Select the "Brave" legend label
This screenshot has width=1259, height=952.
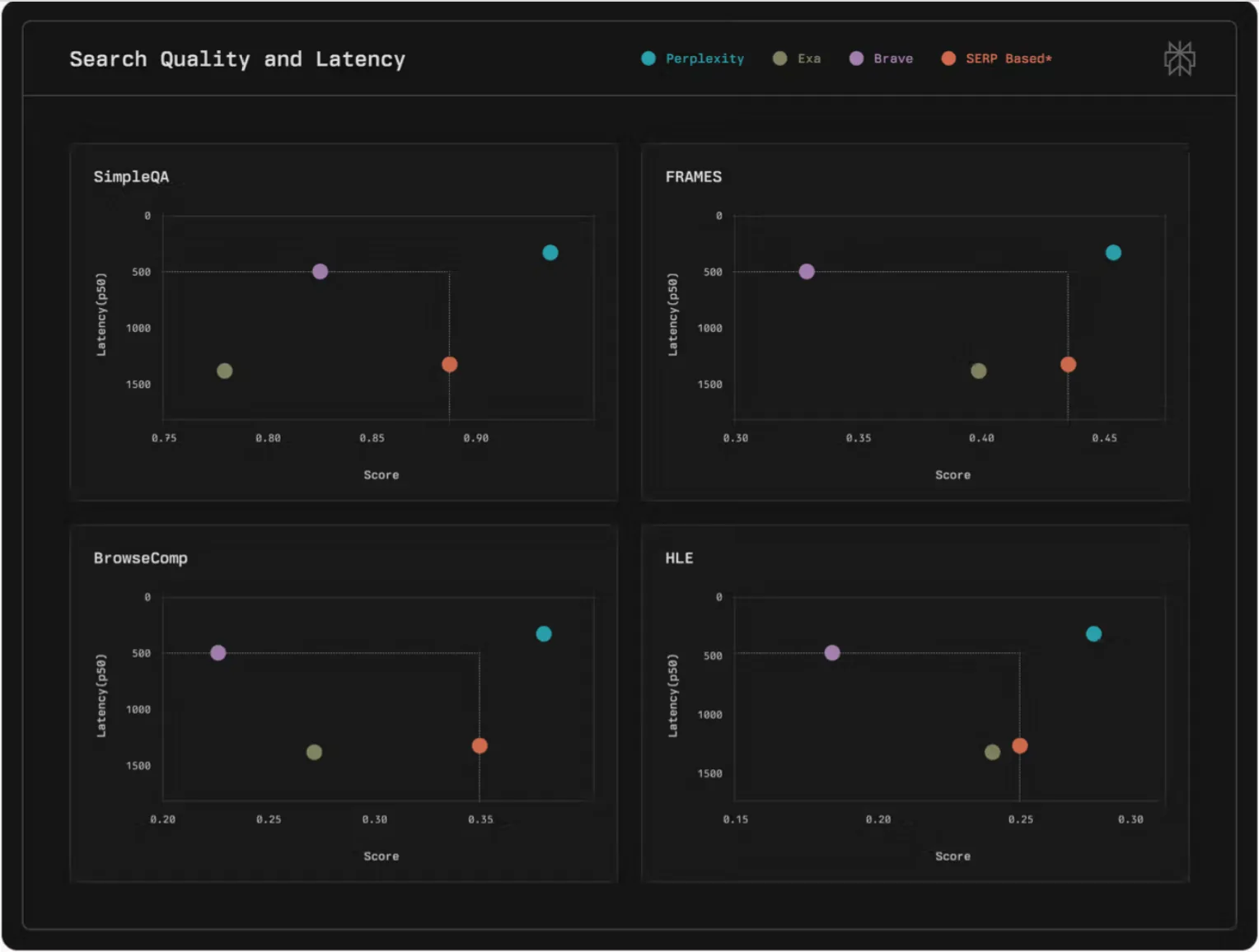pyautogui.click(x=893, y=58)
